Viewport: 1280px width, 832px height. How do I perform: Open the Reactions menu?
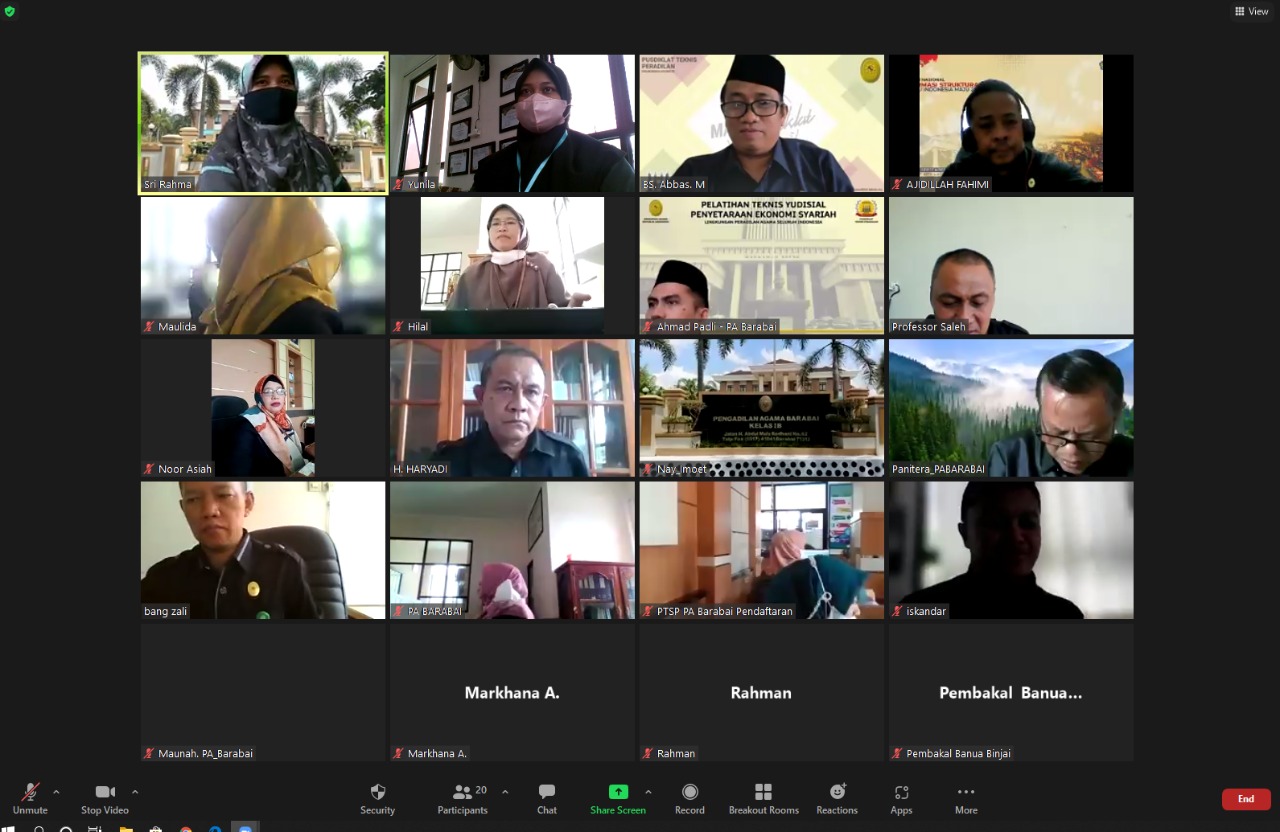click(837, 797)
